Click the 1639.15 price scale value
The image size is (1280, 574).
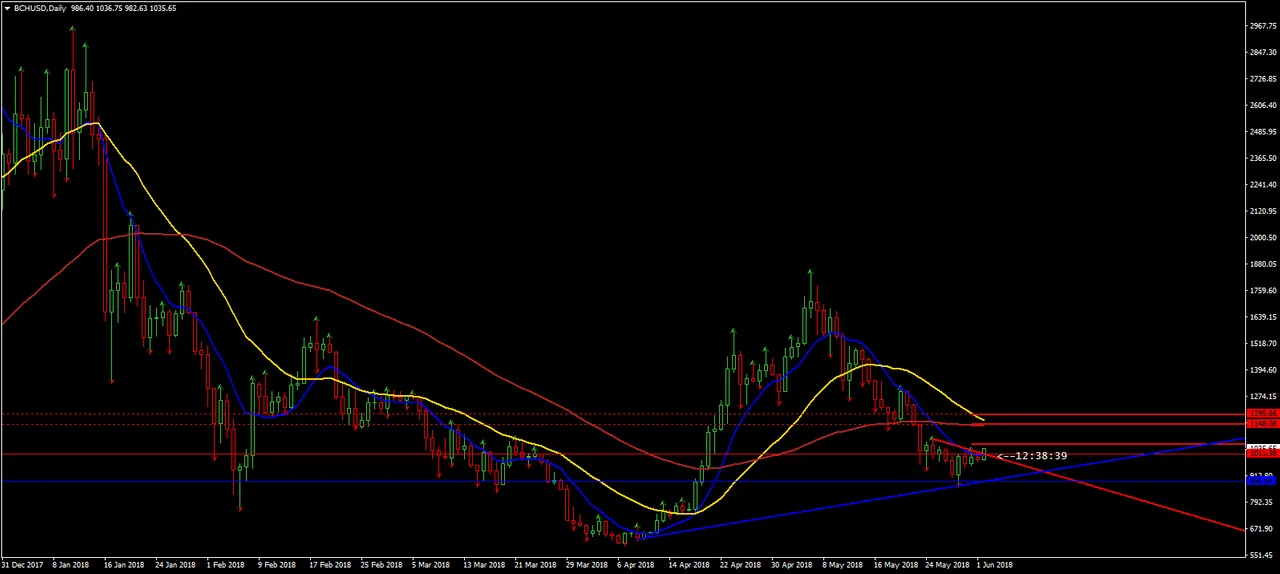(x=1263, y=317)
